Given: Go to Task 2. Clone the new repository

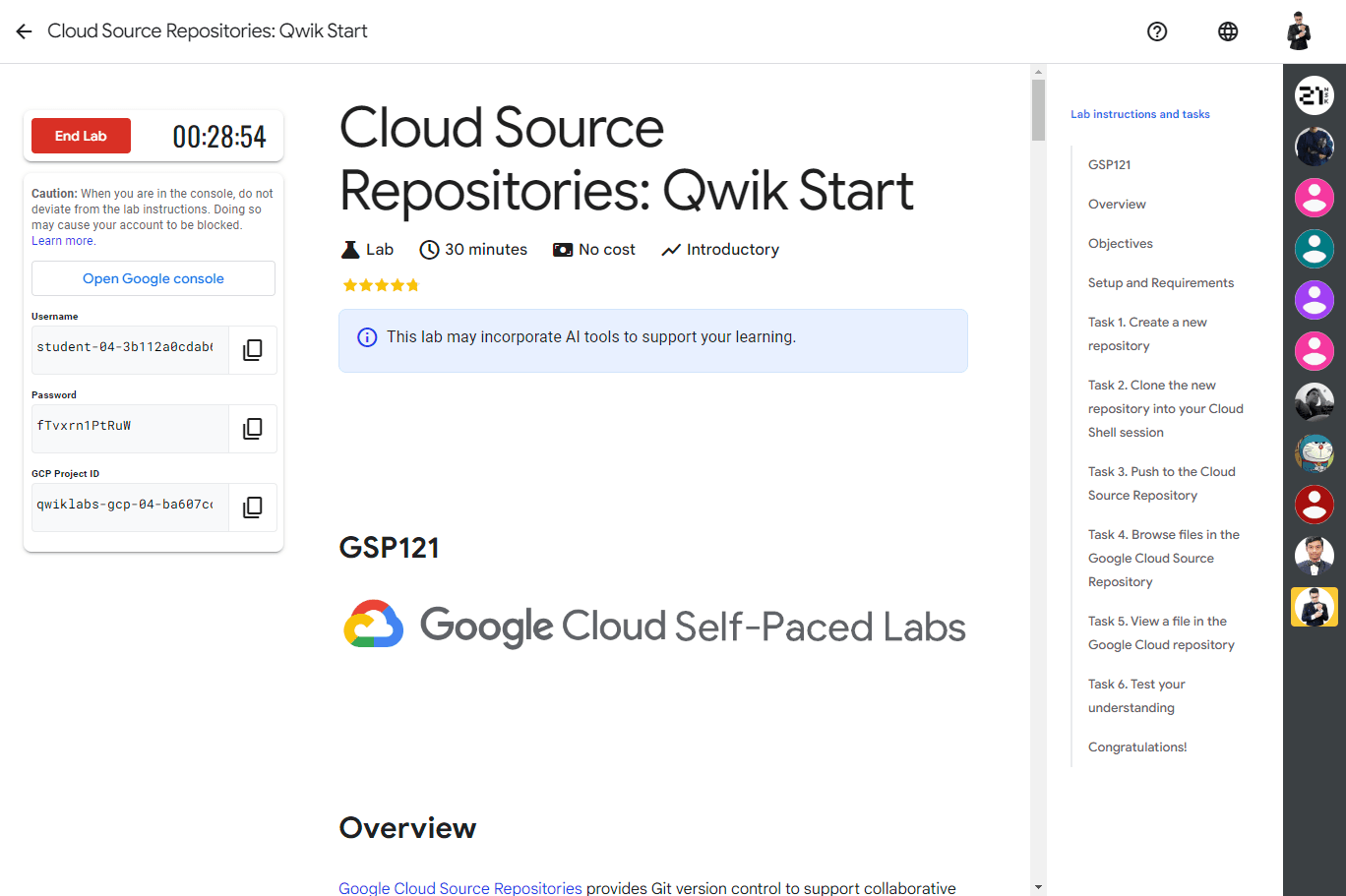Looking at the screenshot, I should click(x=1166, y=409).
